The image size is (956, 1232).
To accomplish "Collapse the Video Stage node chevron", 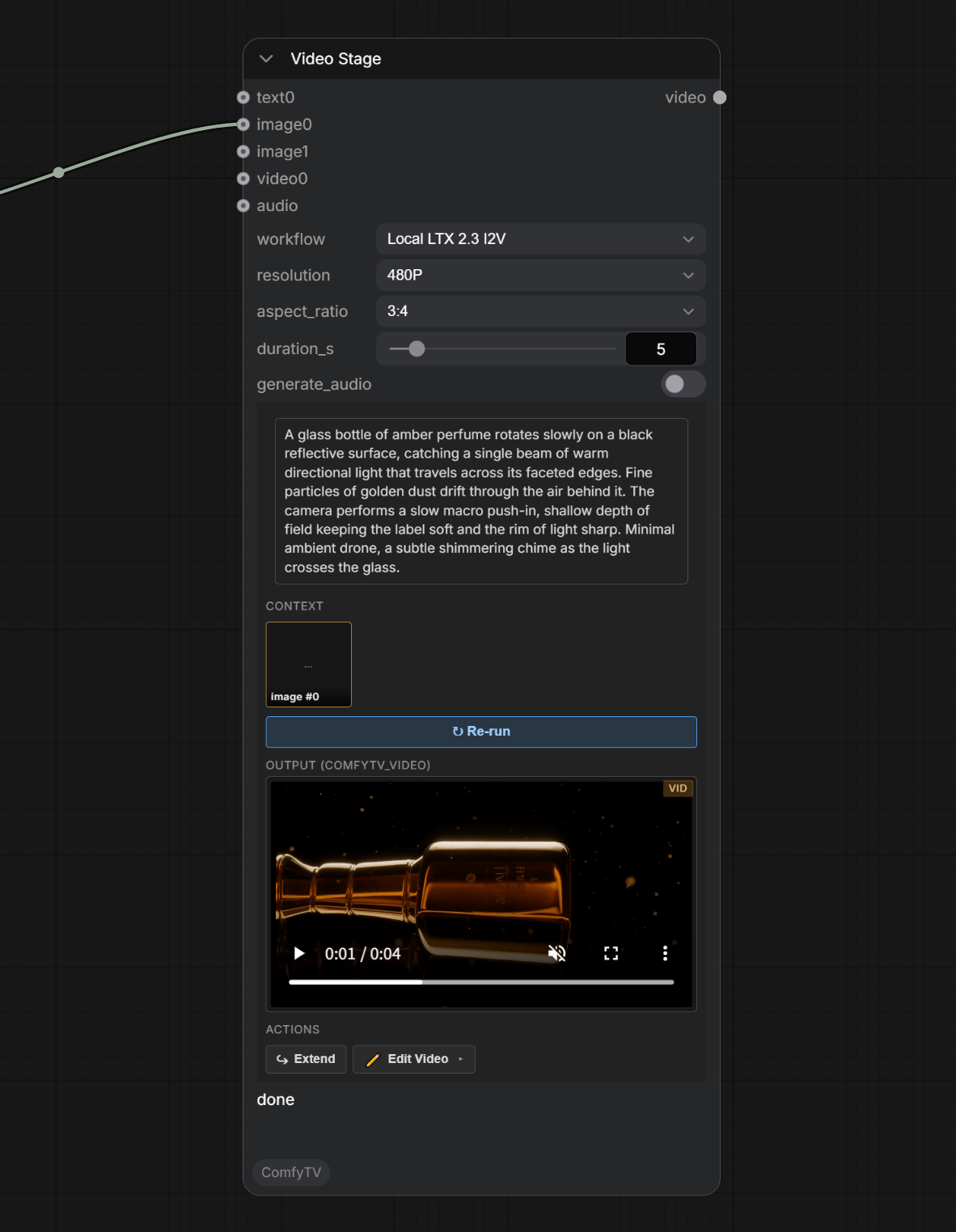I will tap(266, 59).
